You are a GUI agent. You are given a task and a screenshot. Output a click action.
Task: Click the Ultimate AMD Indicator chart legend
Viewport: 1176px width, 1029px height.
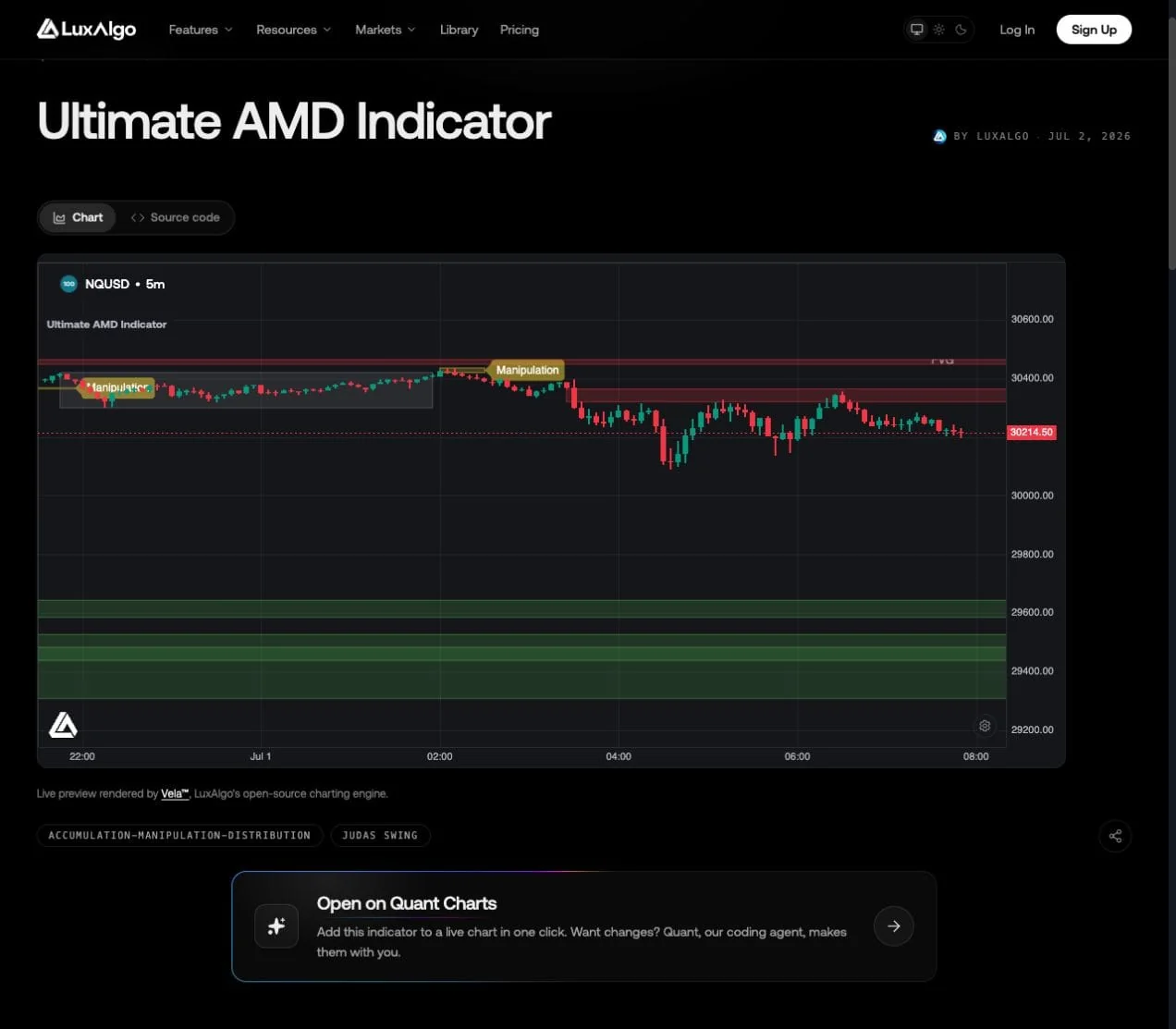coord(106,325)
